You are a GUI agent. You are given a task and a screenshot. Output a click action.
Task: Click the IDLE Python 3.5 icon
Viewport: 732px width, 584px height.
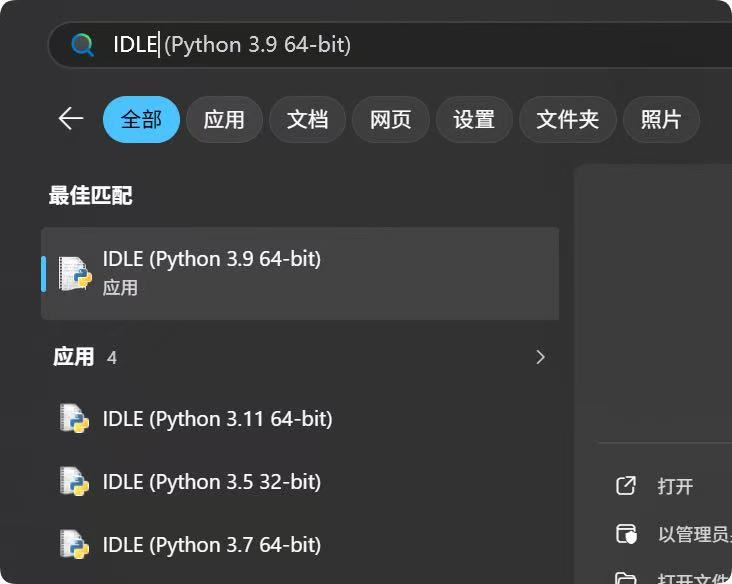point(75,482)
